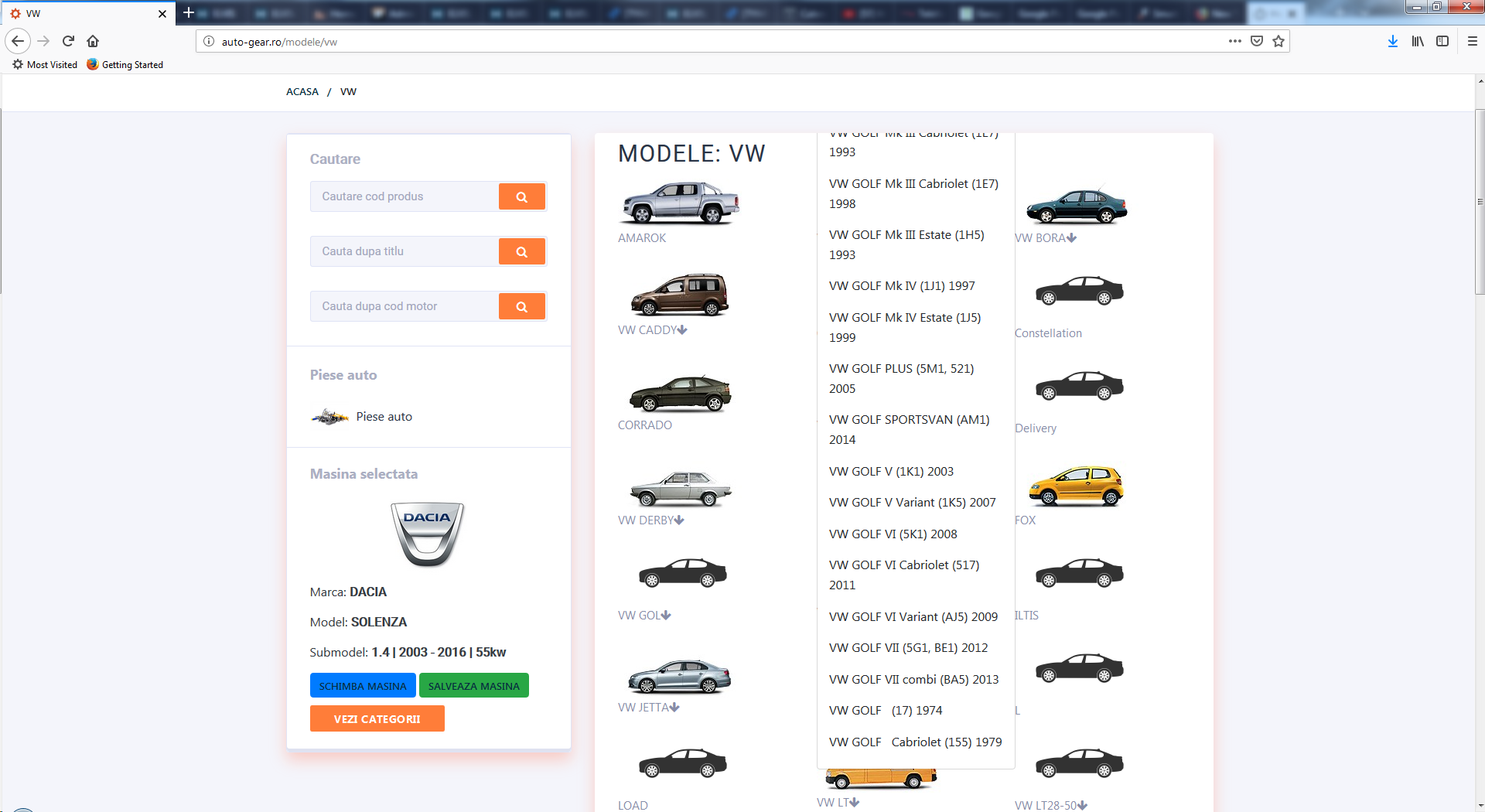Save page to Pocket icon
The width and height of the screenshot is (1485, 812).
(1257, 41)
